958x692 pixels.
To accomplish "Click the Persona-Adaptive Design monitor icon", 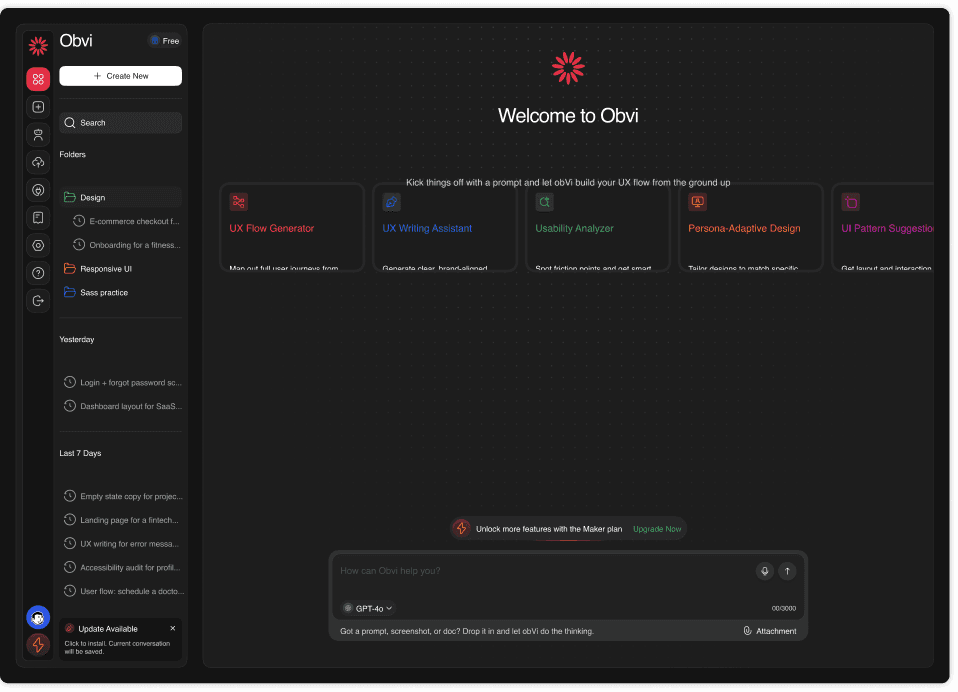I will point(698,202).
